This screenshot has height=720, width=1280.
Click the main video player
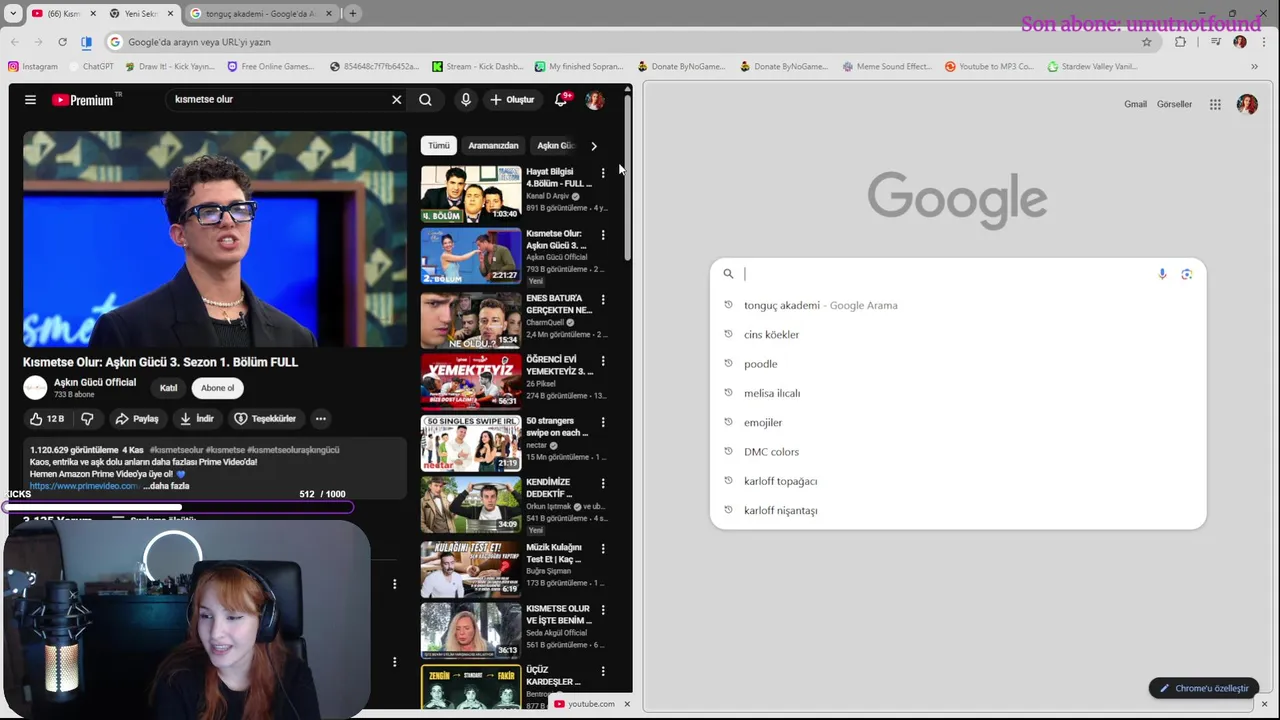(x=215, y=239)
